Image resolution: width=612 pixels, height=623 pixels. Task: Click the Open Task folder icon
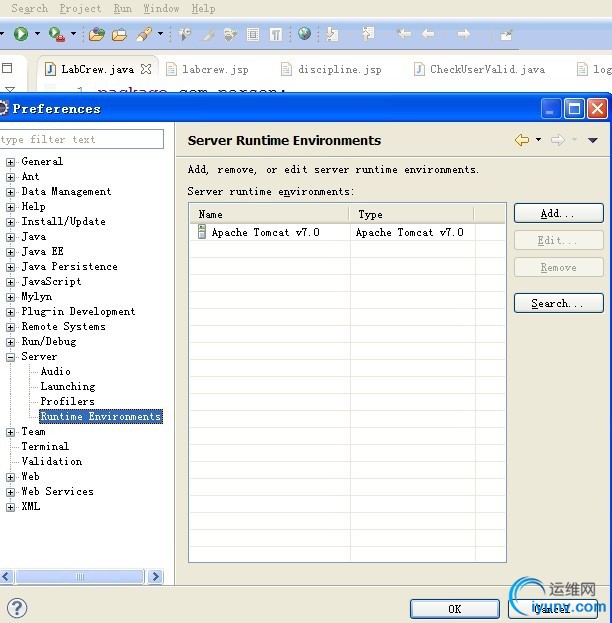(119, 35)
